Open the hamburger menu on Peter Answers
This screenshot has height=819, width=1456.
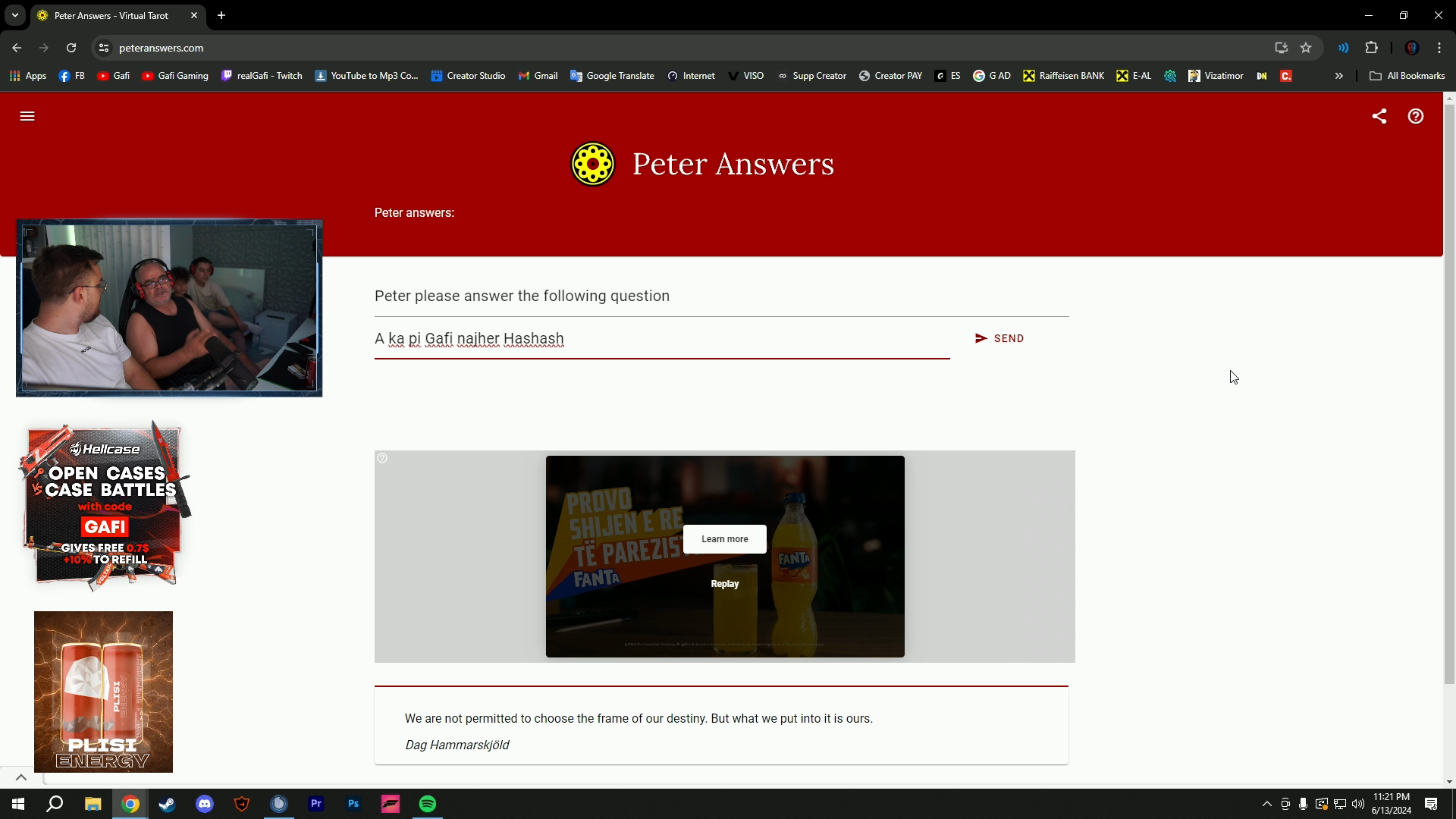pos(27,116)
